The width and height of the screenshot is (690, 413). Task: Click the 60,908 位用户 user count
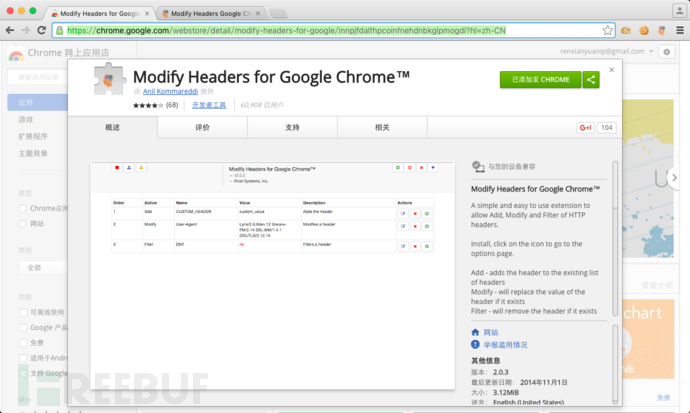[262, 105]
